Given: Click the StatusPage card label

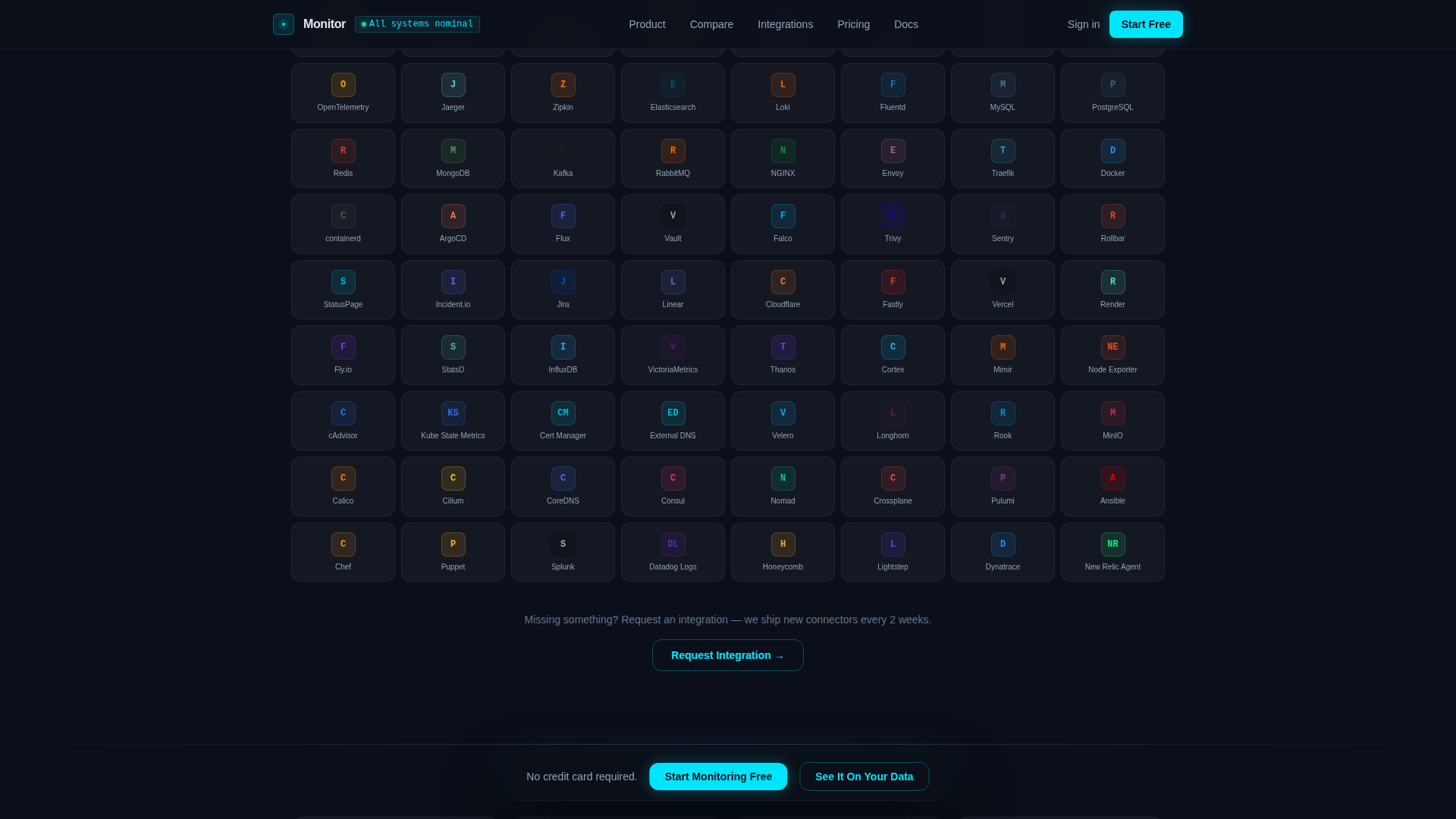Looking at the screenshot, I should (343, 305).
